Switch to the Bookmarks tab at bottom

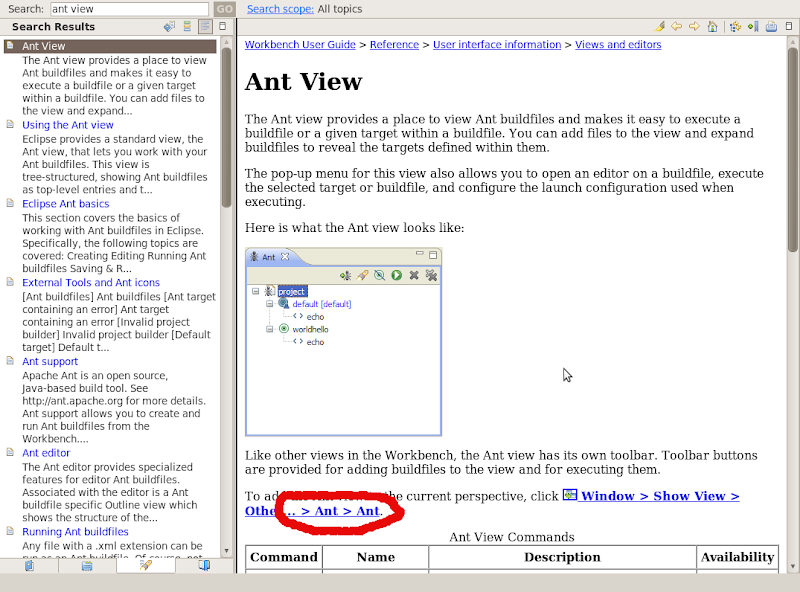(x=204, y=565)
